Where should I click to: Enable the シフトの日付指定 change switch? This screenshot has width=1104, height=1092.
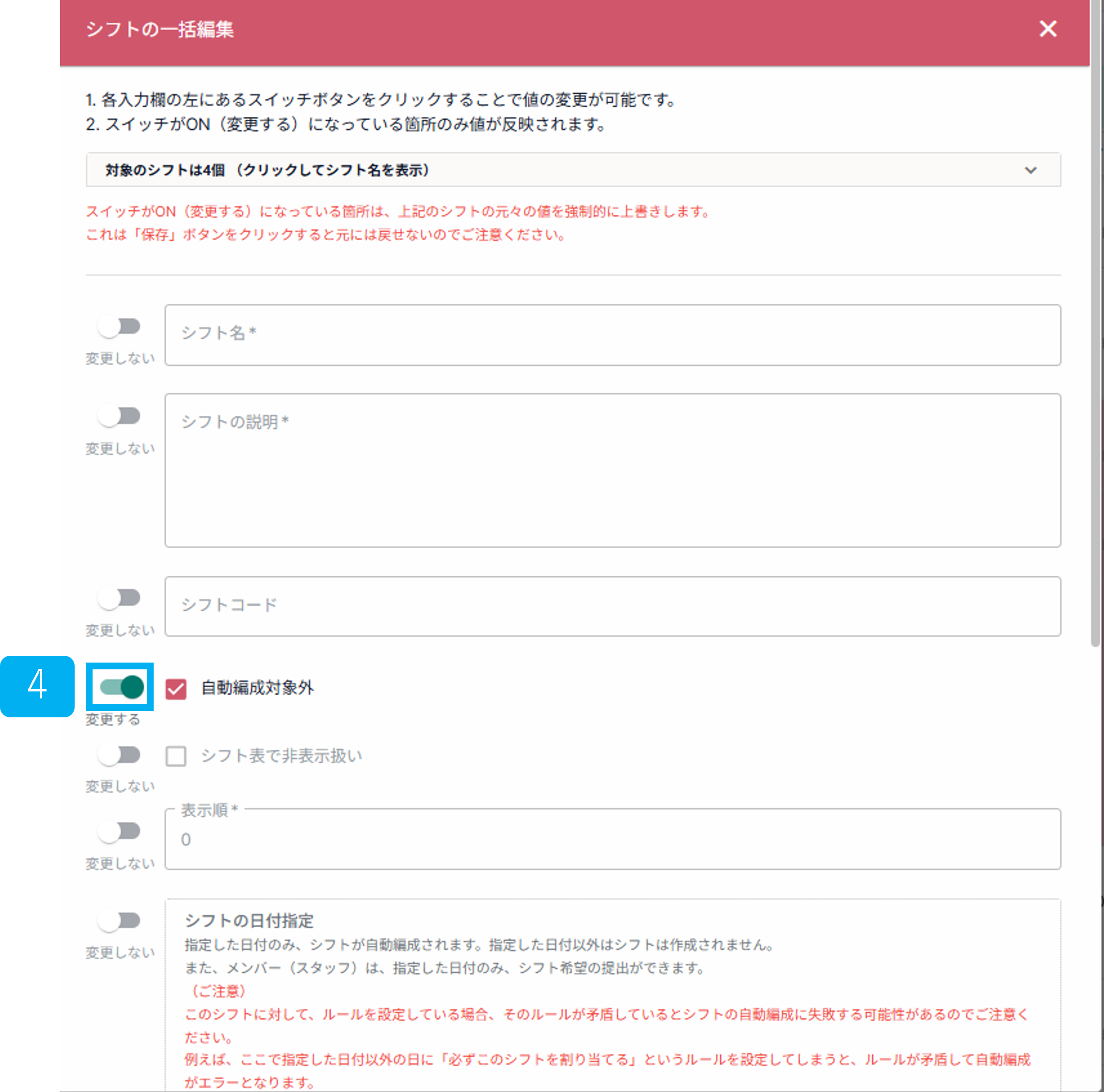pos(119,920)
